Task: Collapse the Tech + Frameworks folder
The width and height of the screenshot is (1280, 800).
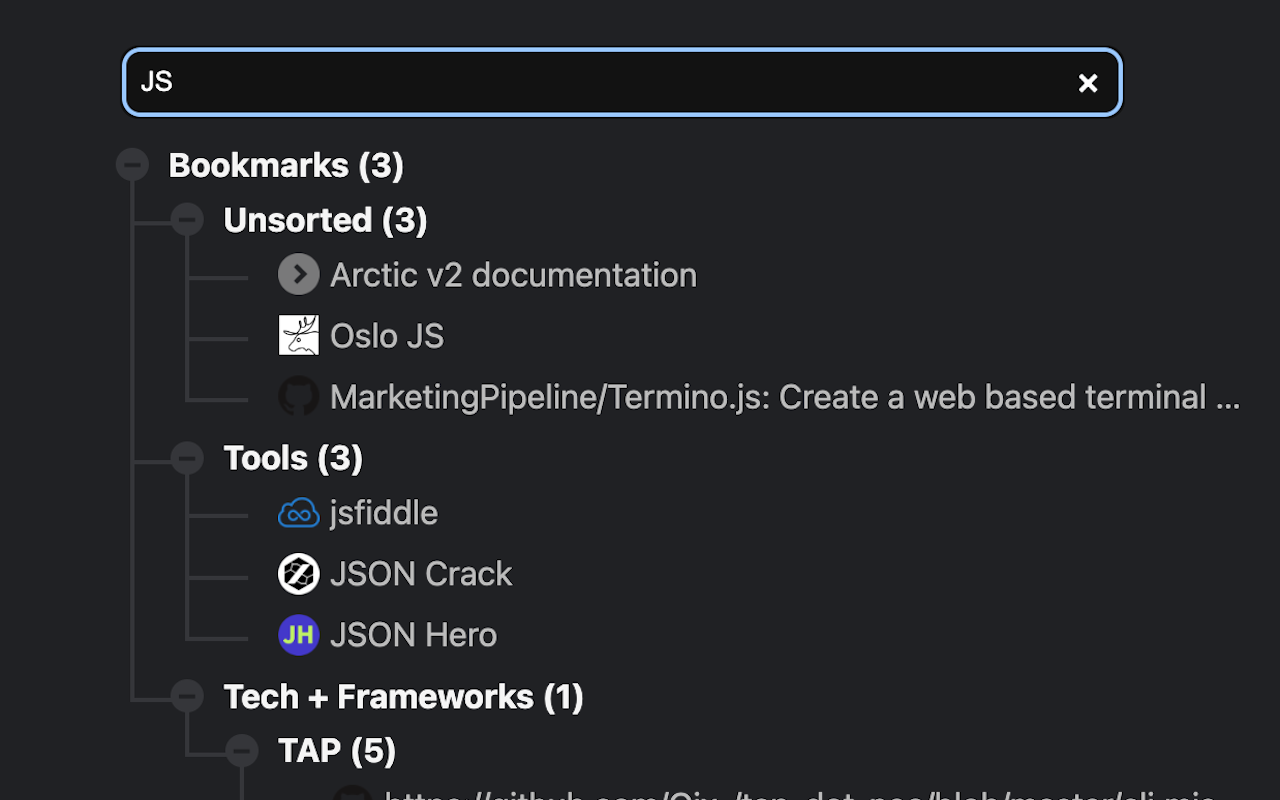Action: pos(187,696)
